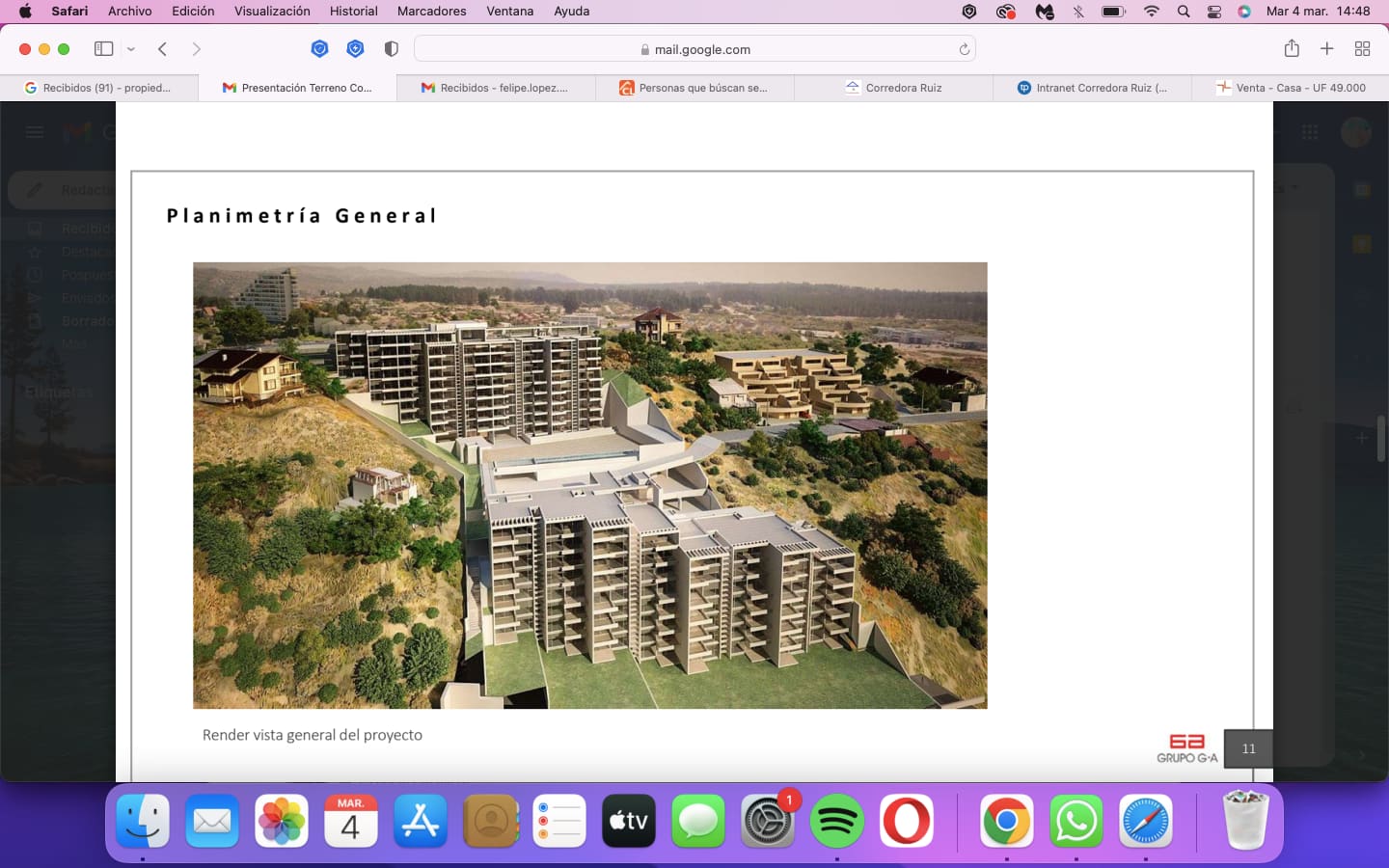The height and width of the screenshot is (868, 1389).
Task: Click the mail.google.com address bar
Action: point(694,49)
